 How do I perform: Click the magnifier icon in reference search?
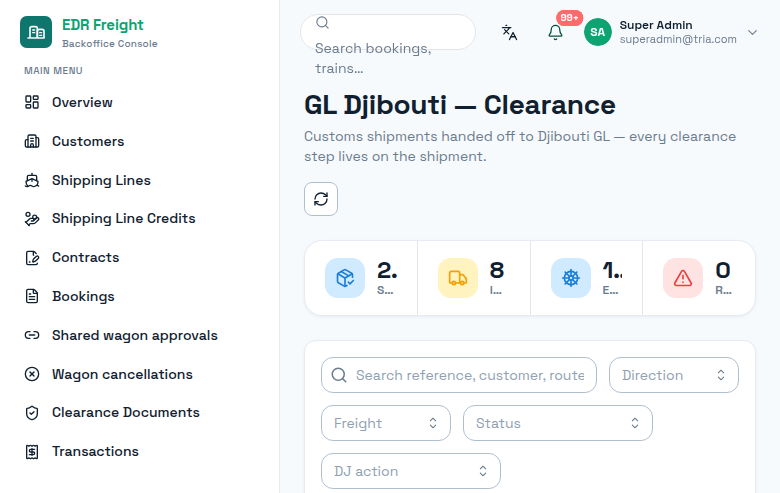point(339,375)
